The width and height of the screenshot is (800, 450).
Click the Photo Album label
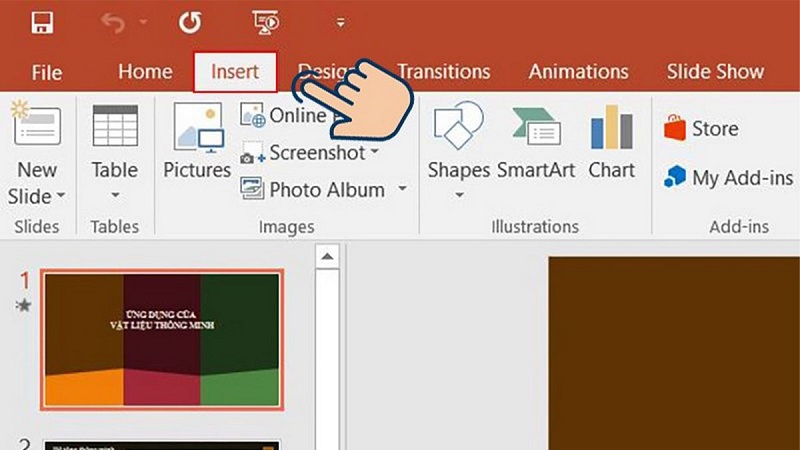point(327,190)
